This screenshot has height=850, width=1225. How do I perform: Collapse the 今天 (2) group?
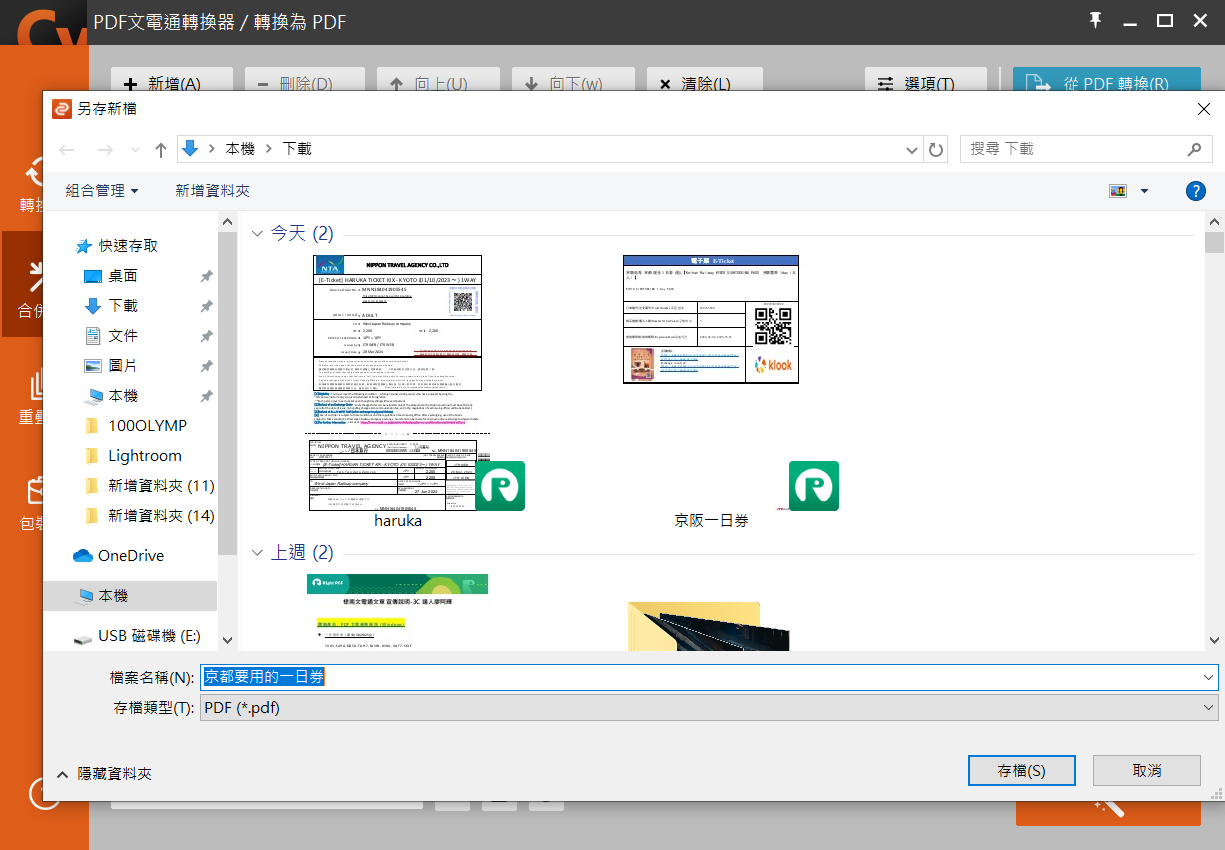(257, 233)
